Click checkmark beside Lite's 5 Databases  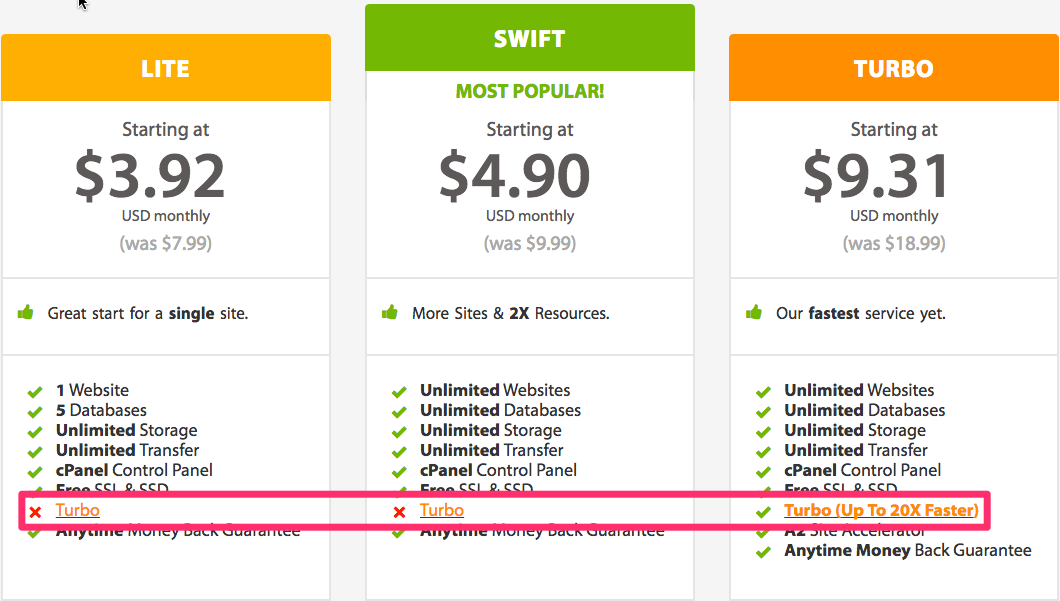(35, 411)
